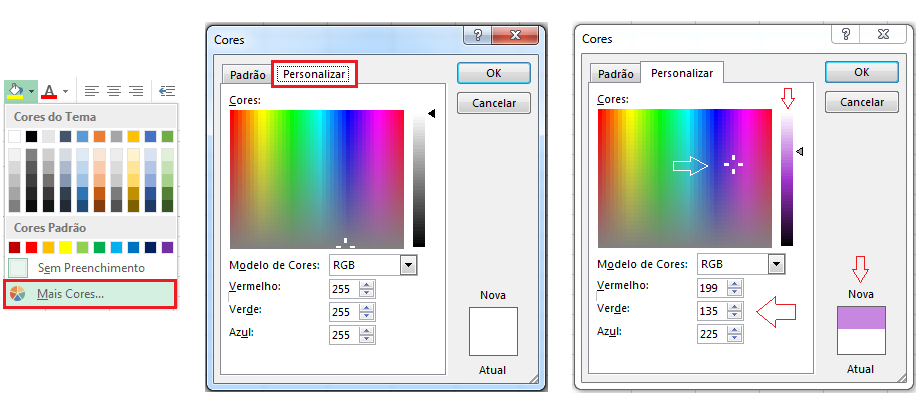Select the align left icon

point(92,91)
